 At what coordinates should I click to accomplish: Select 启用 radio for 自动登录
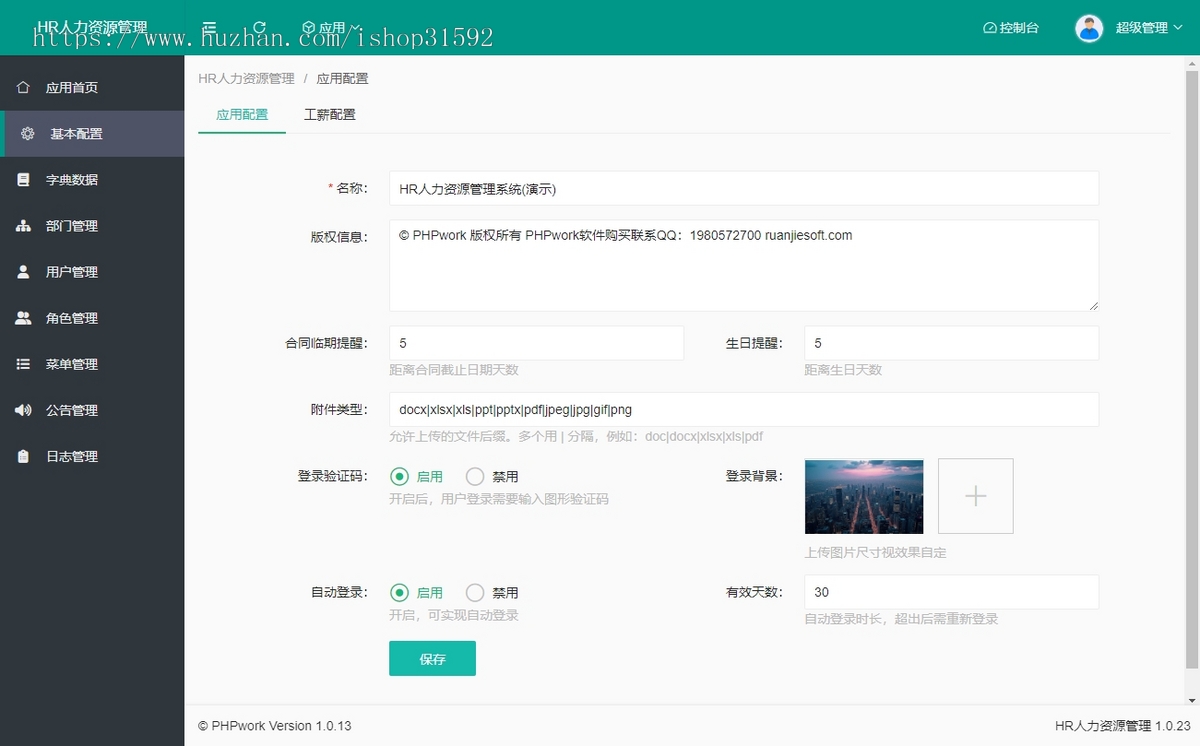pyautogui.click(x=400, y=593)
